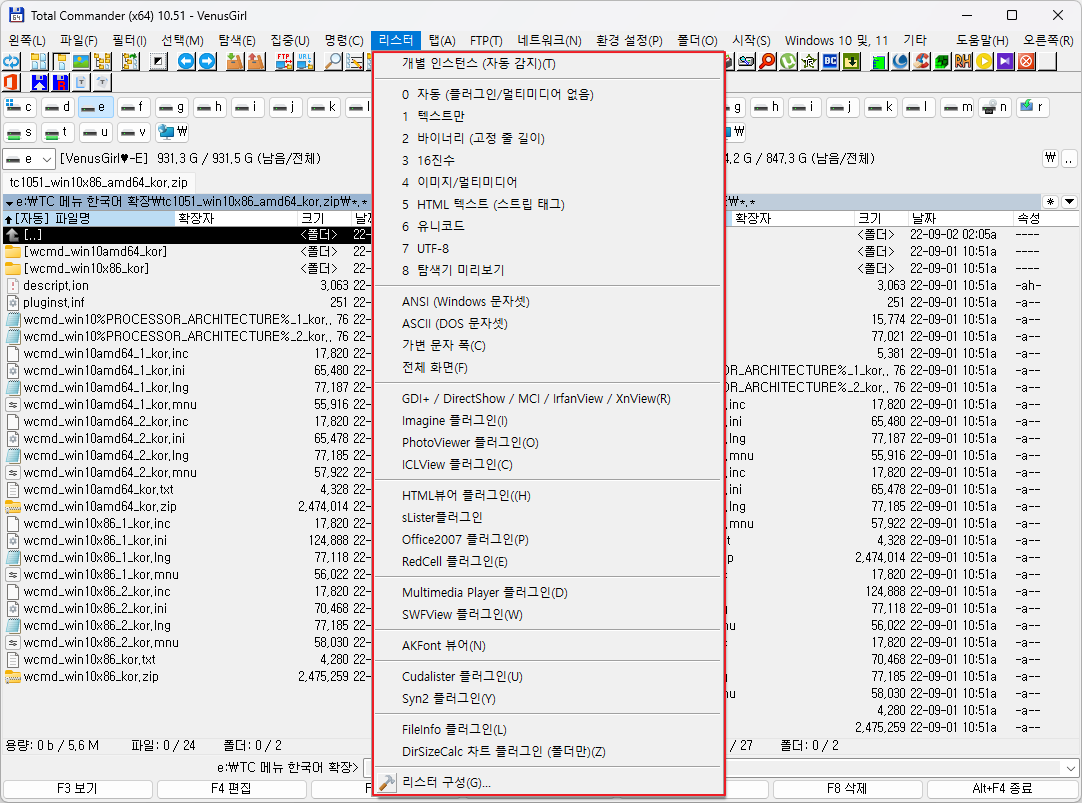The width and height of the screenshot is (1082, 803).
Task: Click the Alt+F4 종료 button
Action: tap(1002, 789)
